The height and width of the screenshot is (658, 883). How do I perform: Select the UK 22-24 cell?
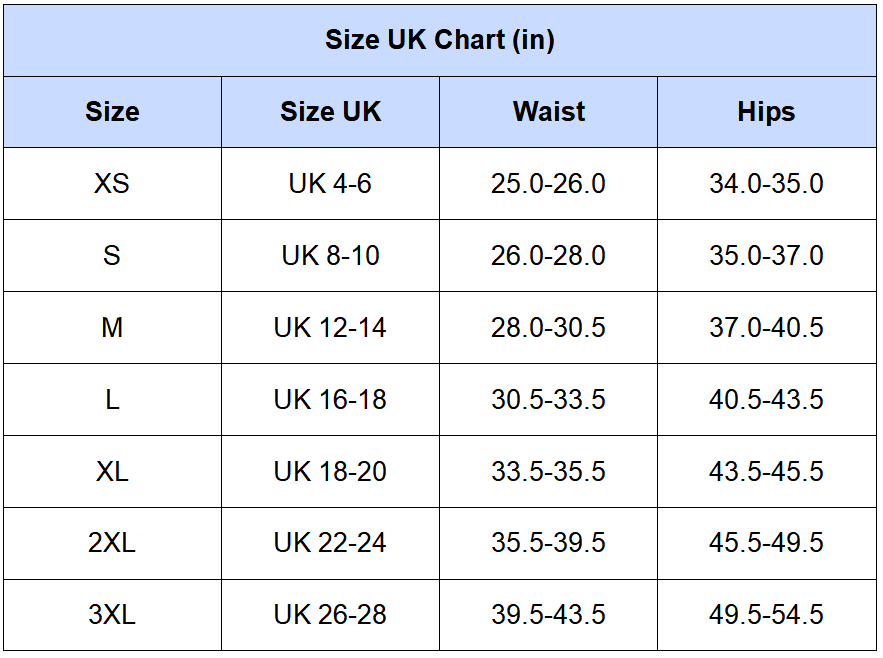tap(331, 543)
